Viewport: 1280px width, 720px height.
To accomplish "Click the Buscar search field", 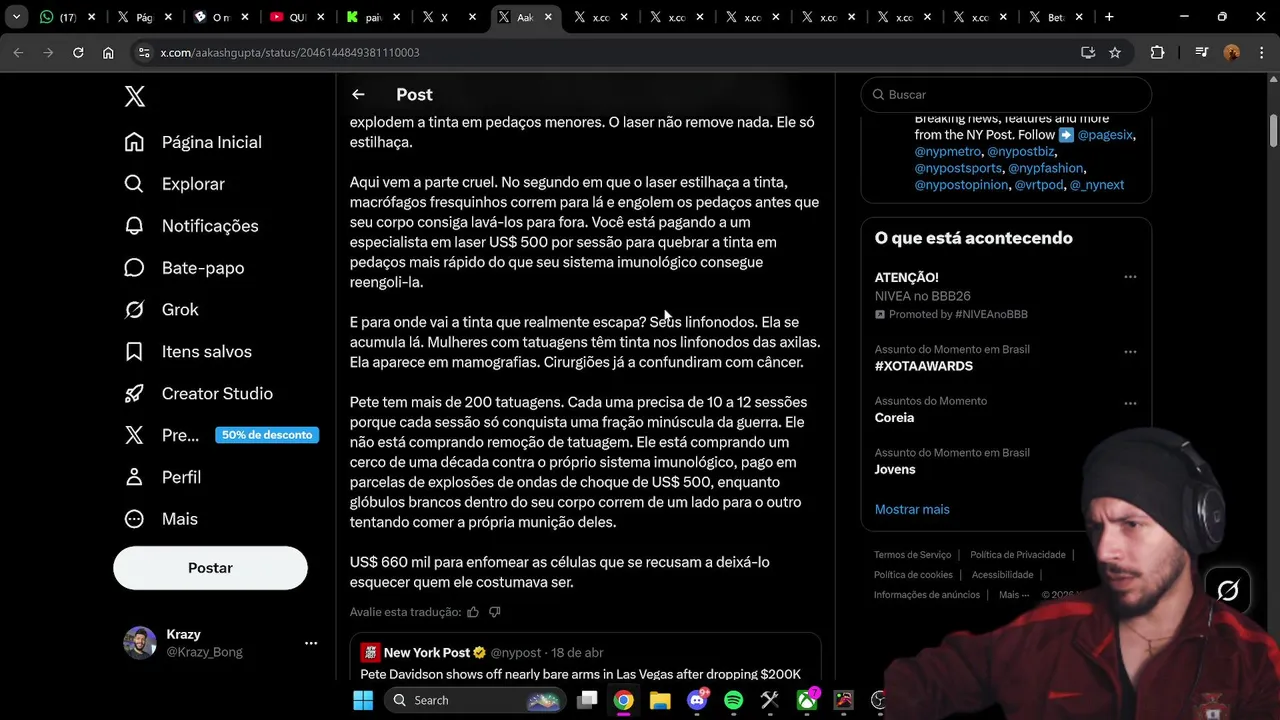I will pos(1006,94).
